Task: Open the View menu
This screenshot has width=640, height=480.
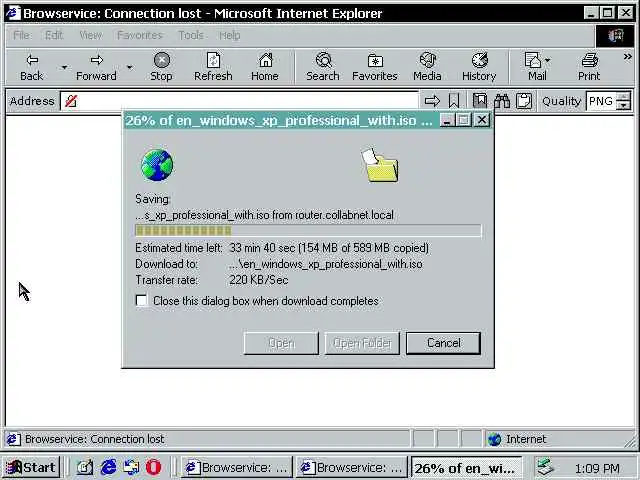Action: pyautogui.click(x=91, y=36)
